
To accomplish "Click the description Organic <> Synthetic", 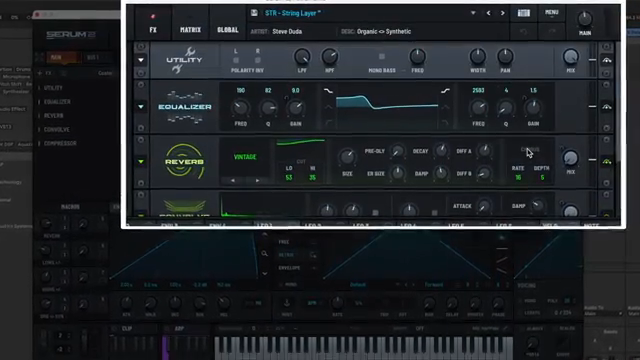I will pos(384,31).
